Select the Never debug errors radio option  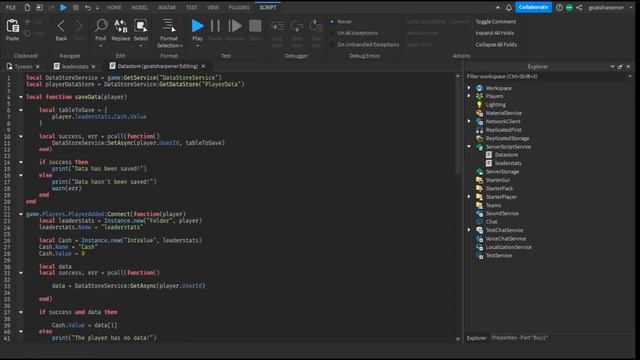click(x=332, y=22)
